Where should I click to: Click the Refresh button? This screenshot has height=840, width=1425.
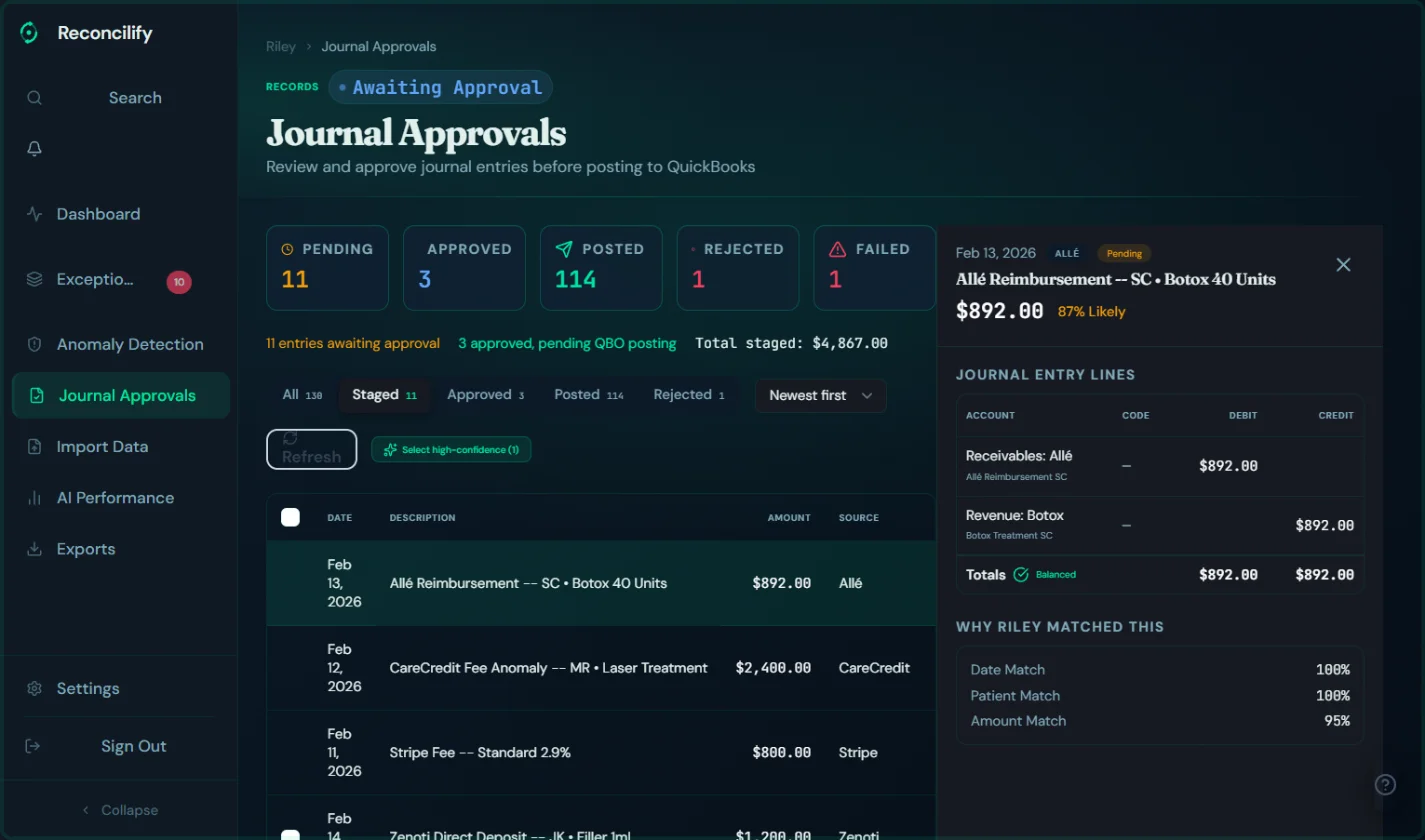[311, 449]
